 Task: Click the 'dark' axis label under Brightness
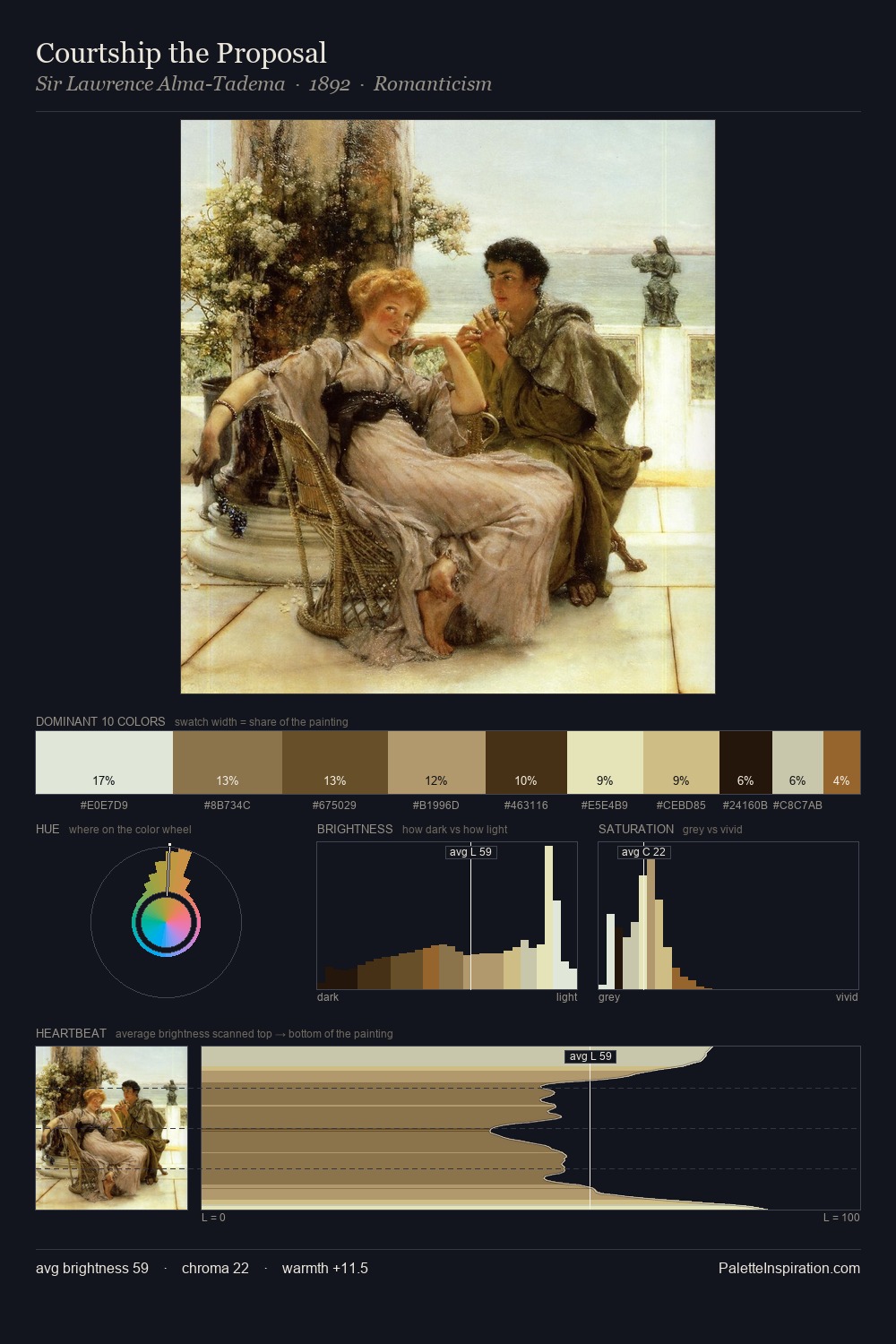[x=328, y=996]
